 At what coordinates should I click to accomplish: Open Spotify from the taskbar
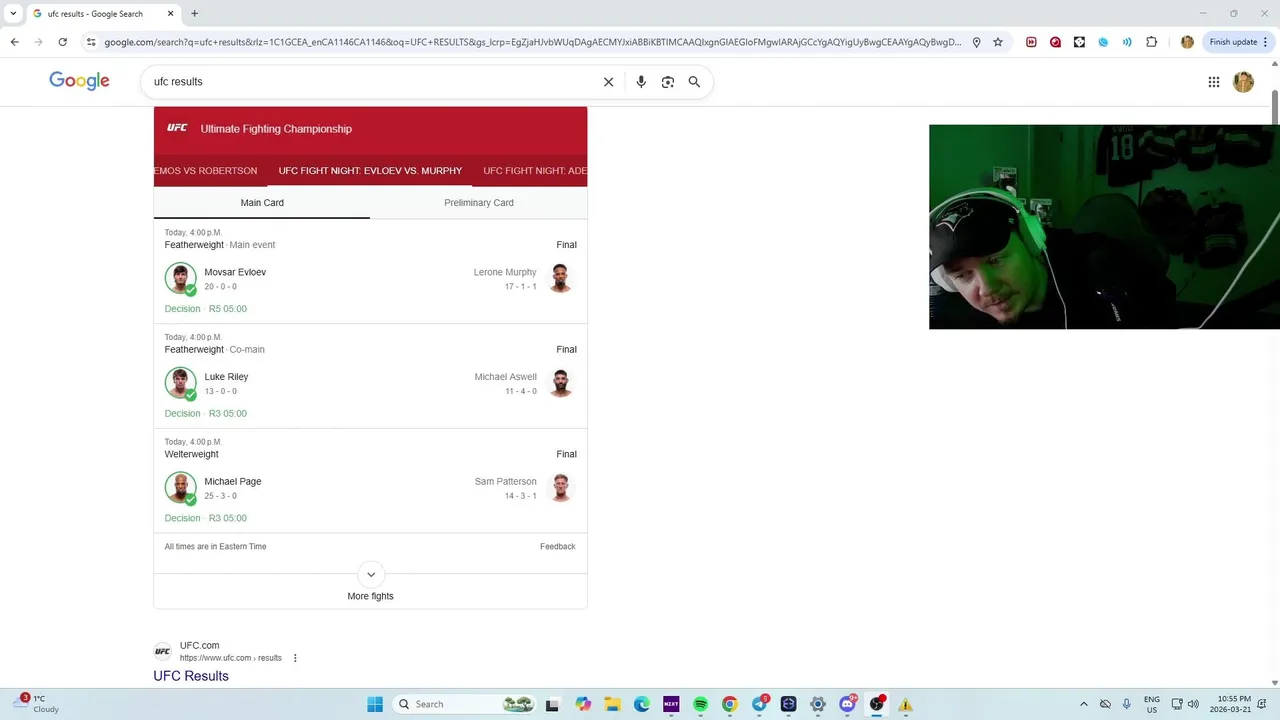pos(700,704)
